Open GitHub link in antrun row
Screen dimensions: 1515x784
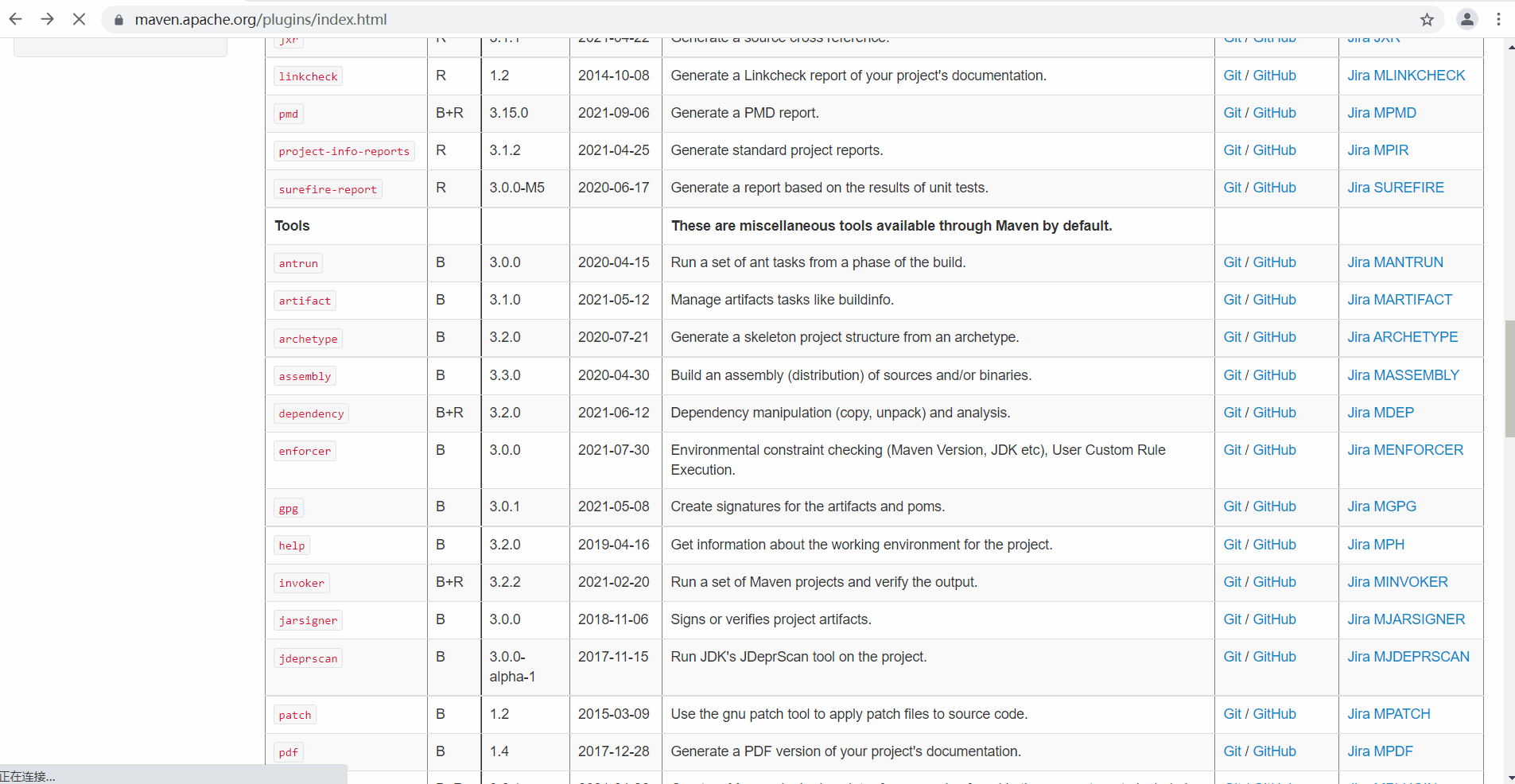click(x=1274, y=262)
